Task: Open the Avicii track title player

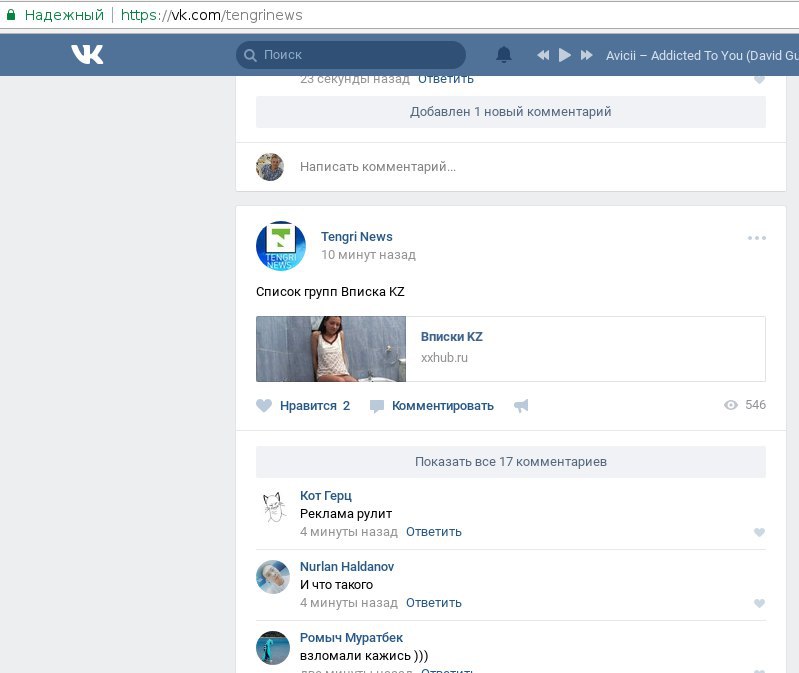Action: 702,56
